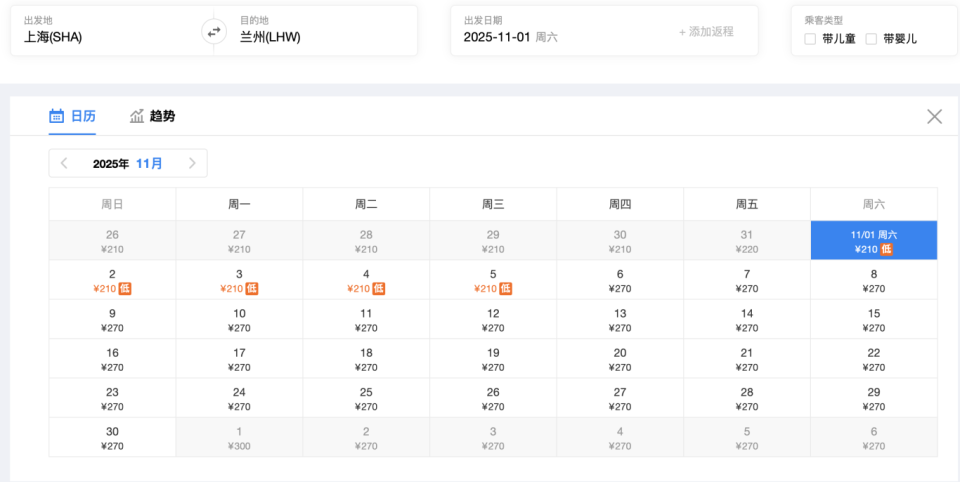Click the 低 badge on November 5
The width and height of the screenshot is (960, 482).
click(506, 289)
